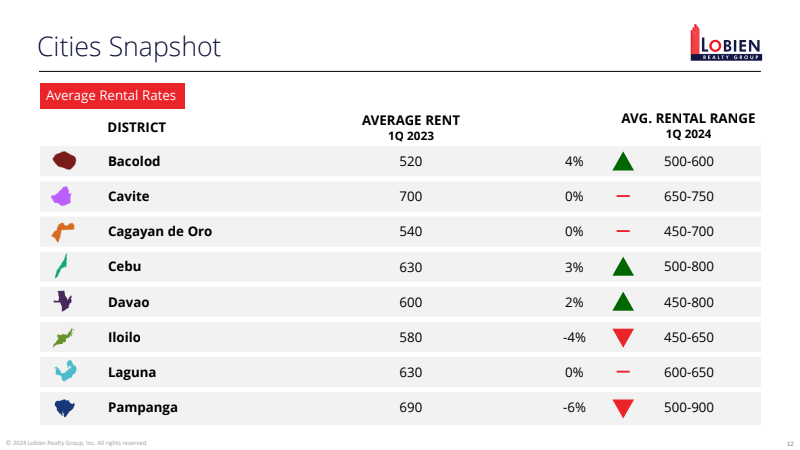Click the Davao district name

pyautogui.click(x=129, y=302)
